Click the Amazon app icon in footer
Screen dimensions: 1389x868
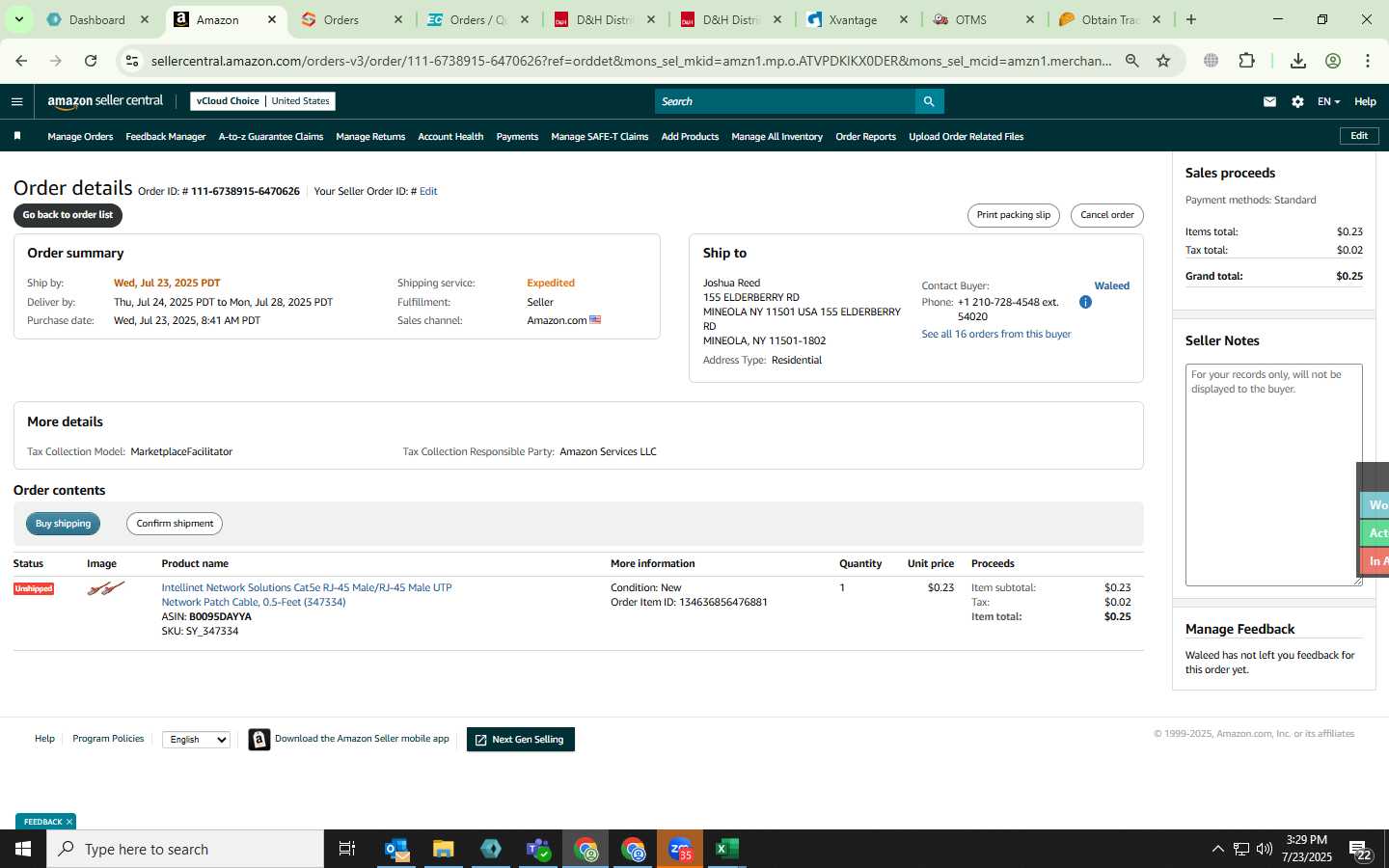[x=259, y=740]
